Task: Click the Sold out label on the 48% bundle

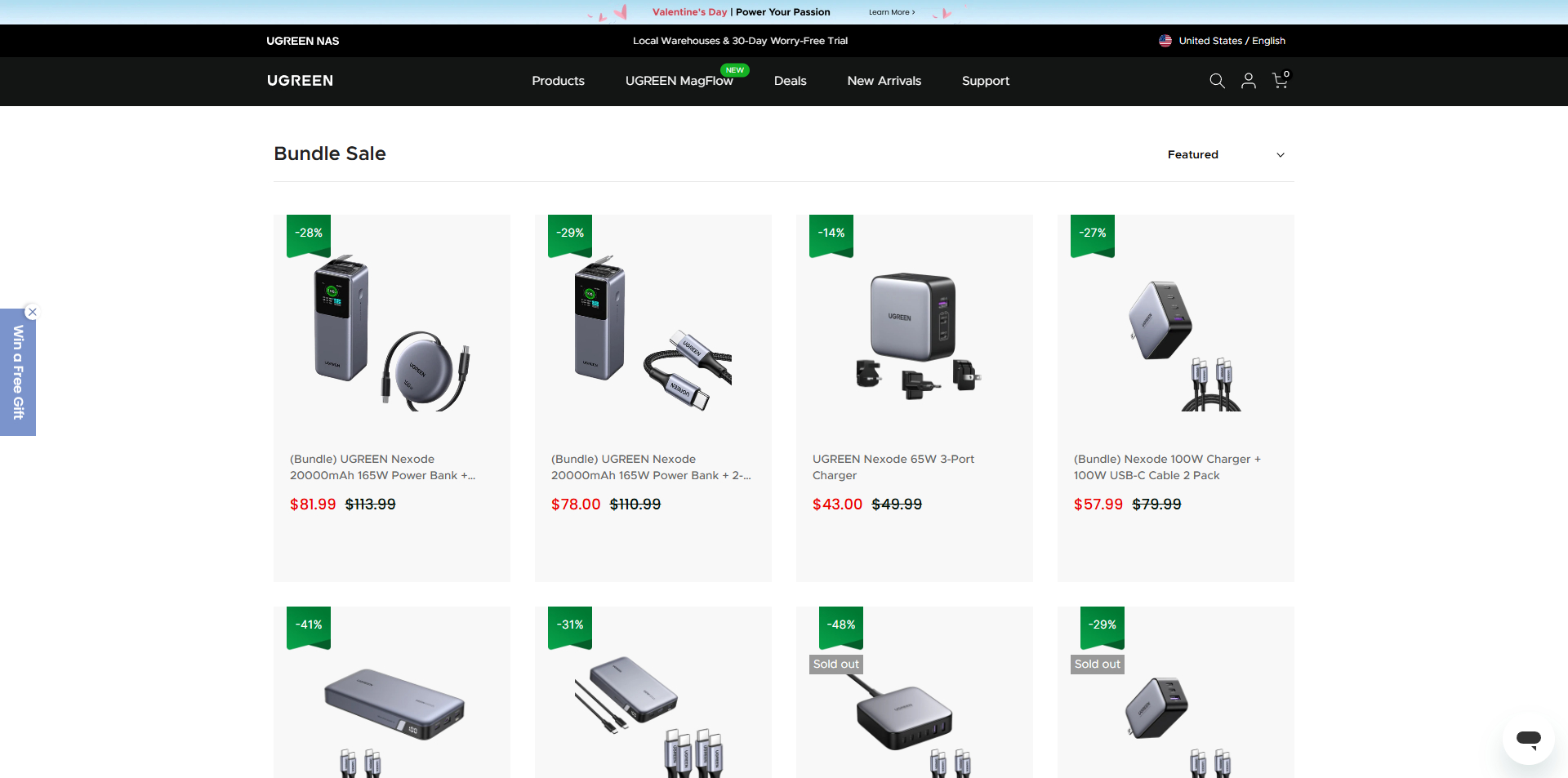Action: (835, 664)
